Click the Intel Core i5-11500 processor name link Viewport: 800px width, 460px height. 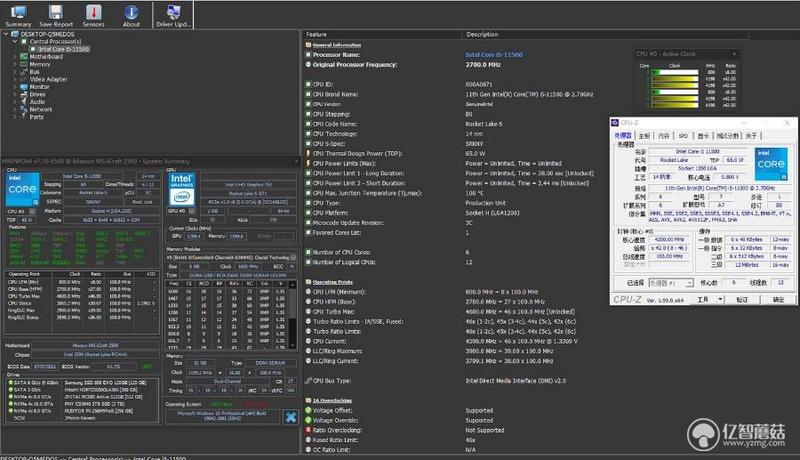[493, 55]
